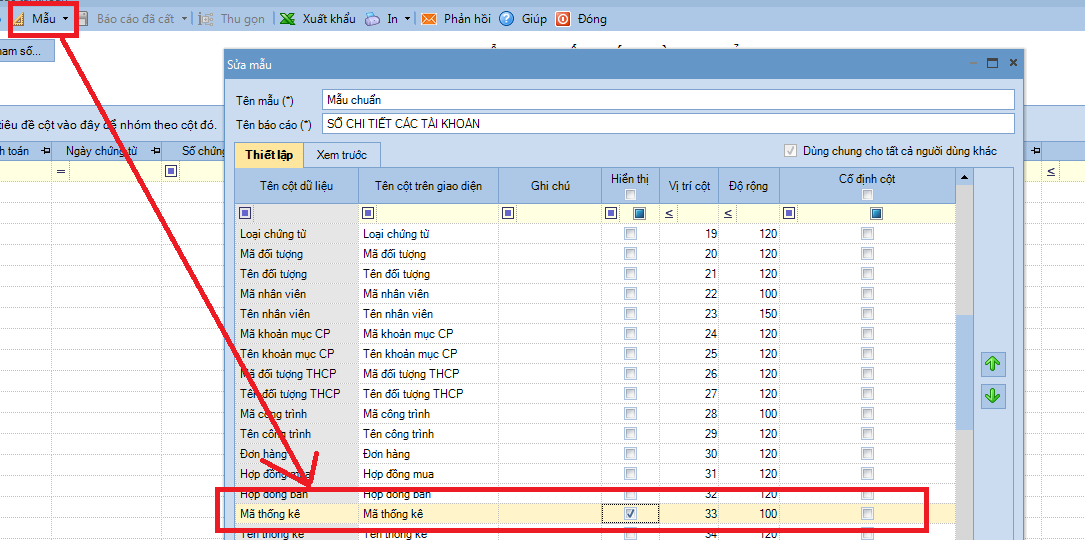The height and width of the screenshot is (540, 1085).
Task: Tick Cố định cột checkbox for Mã công trình
Action: pos(867,414)
